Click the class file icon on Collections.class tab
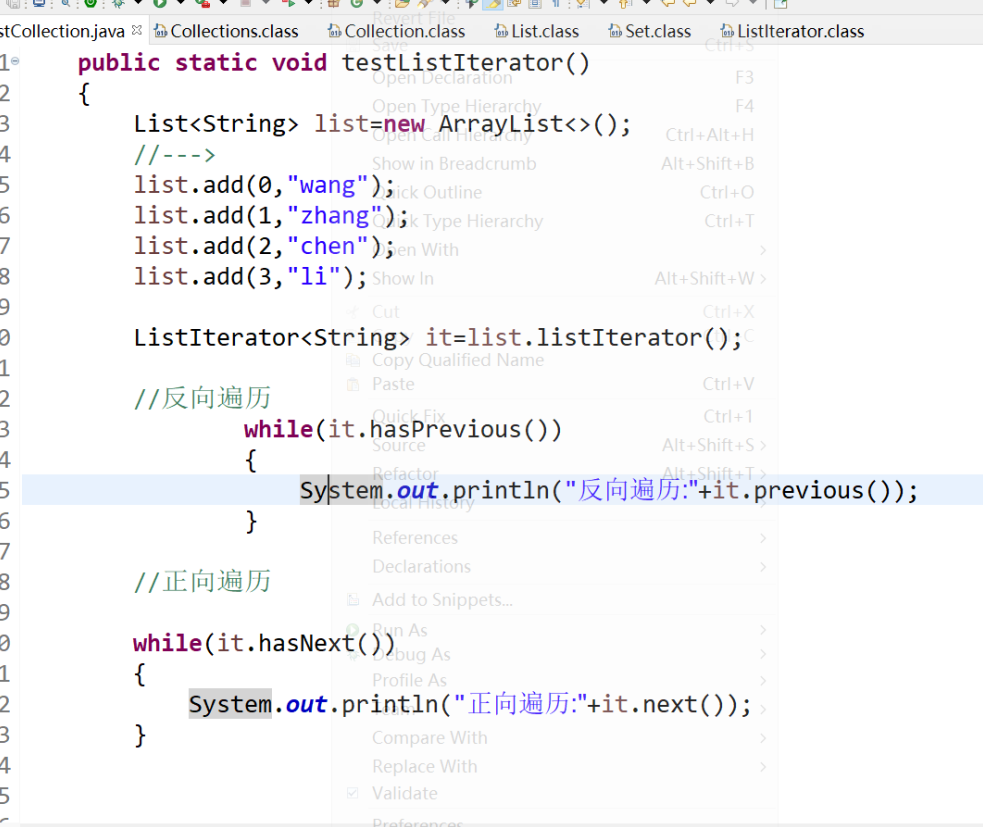 click(161, 31)
